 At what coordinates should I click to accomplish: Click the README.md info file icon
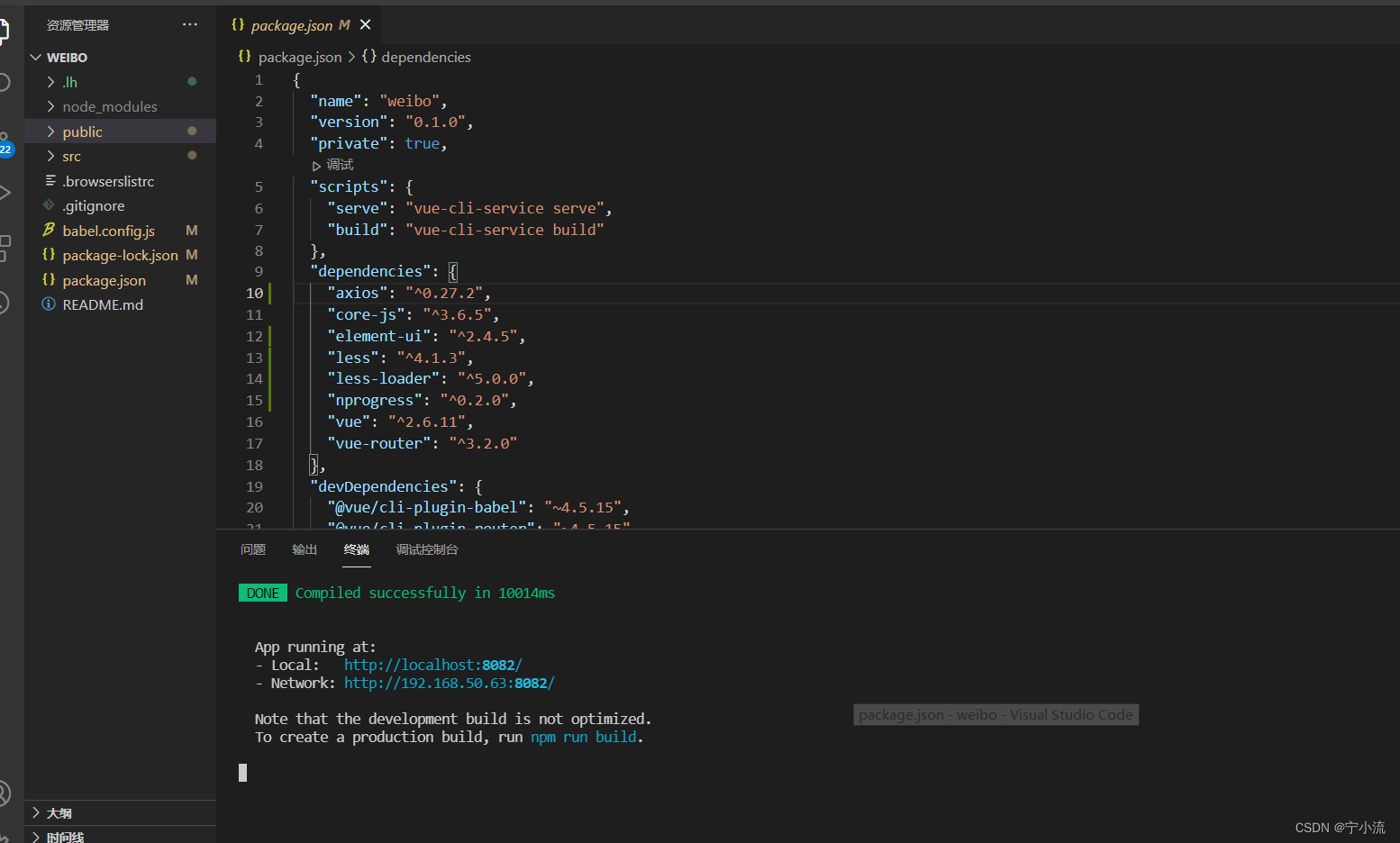pos(49,304)
